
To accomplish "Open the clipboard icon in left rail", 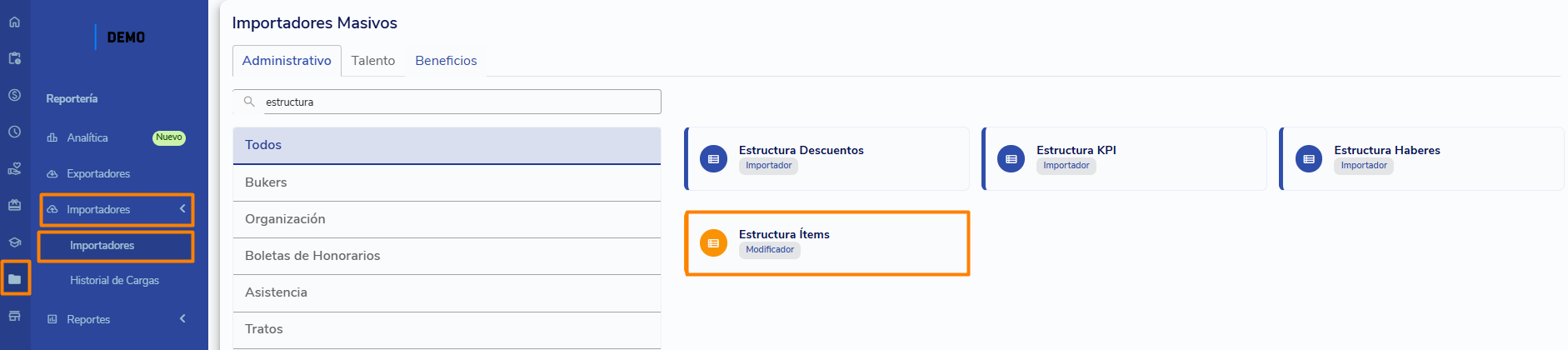I will [x=14, y=58].
